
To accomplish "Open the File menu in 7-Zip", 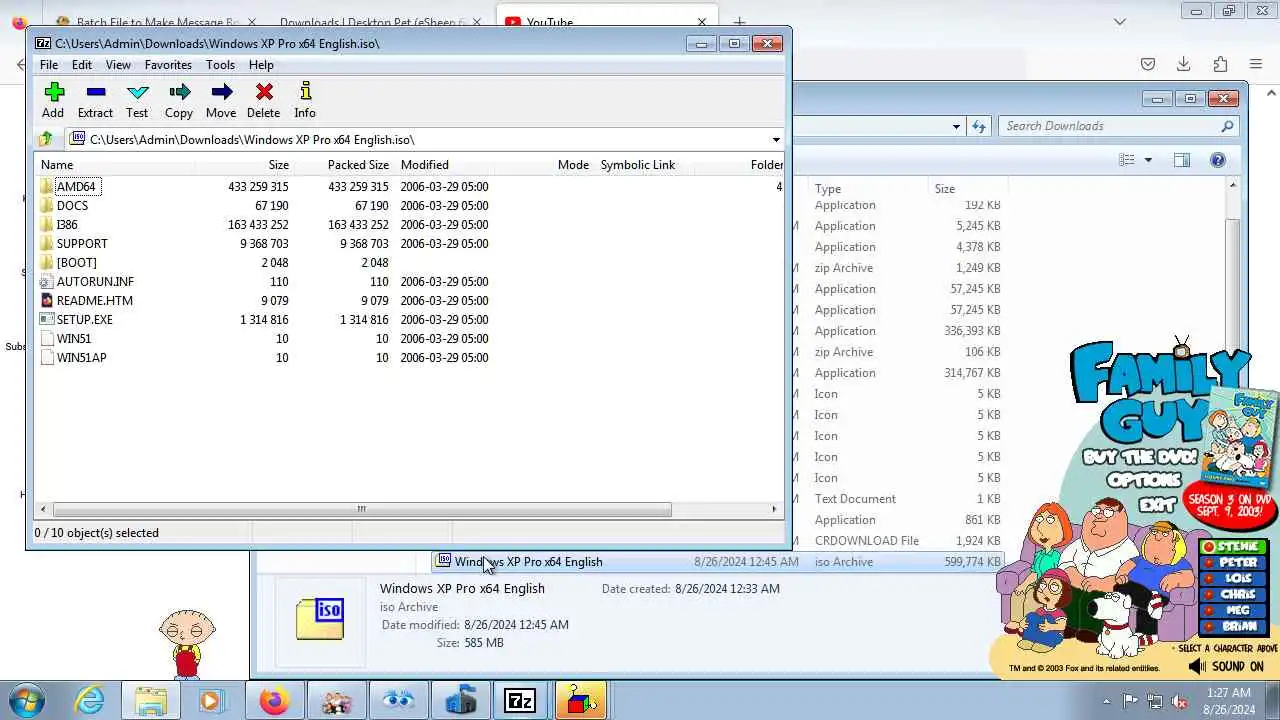I will (x=48, y=65).
